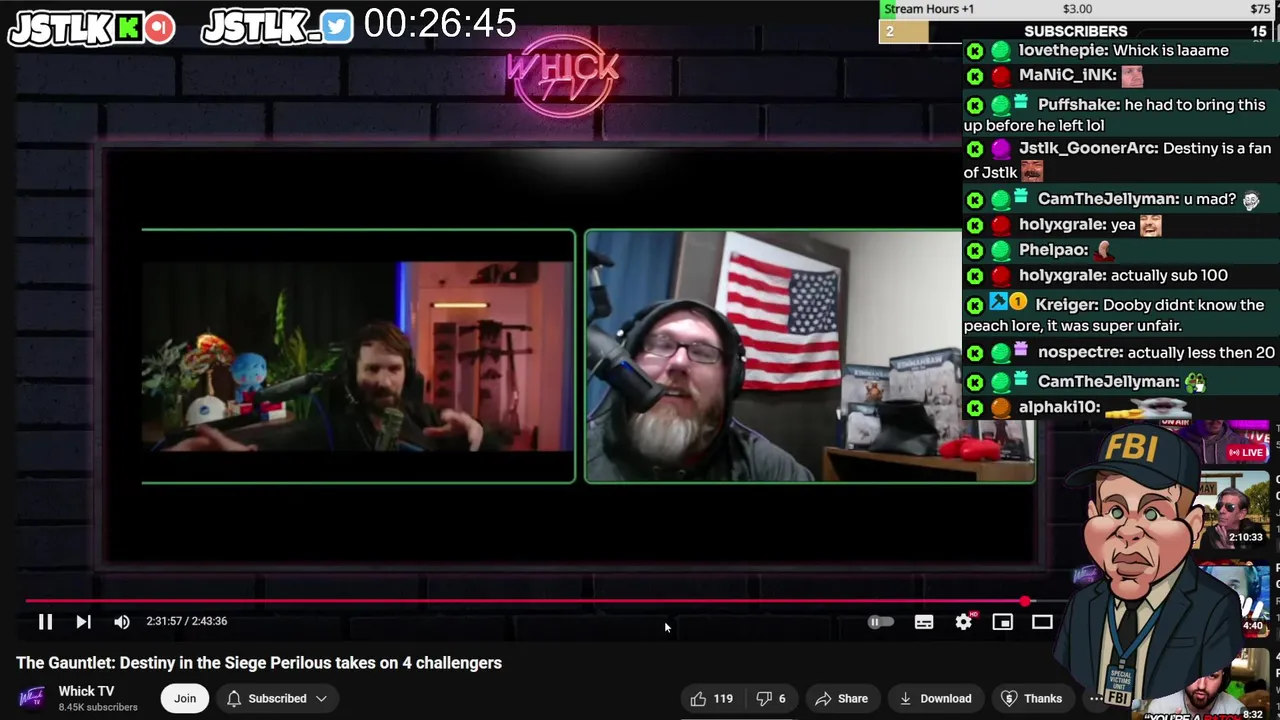Viewport: 1280px width, 720px height.
Task: Open the Whick TV channel name link
Action: click(x=86, y=691)
